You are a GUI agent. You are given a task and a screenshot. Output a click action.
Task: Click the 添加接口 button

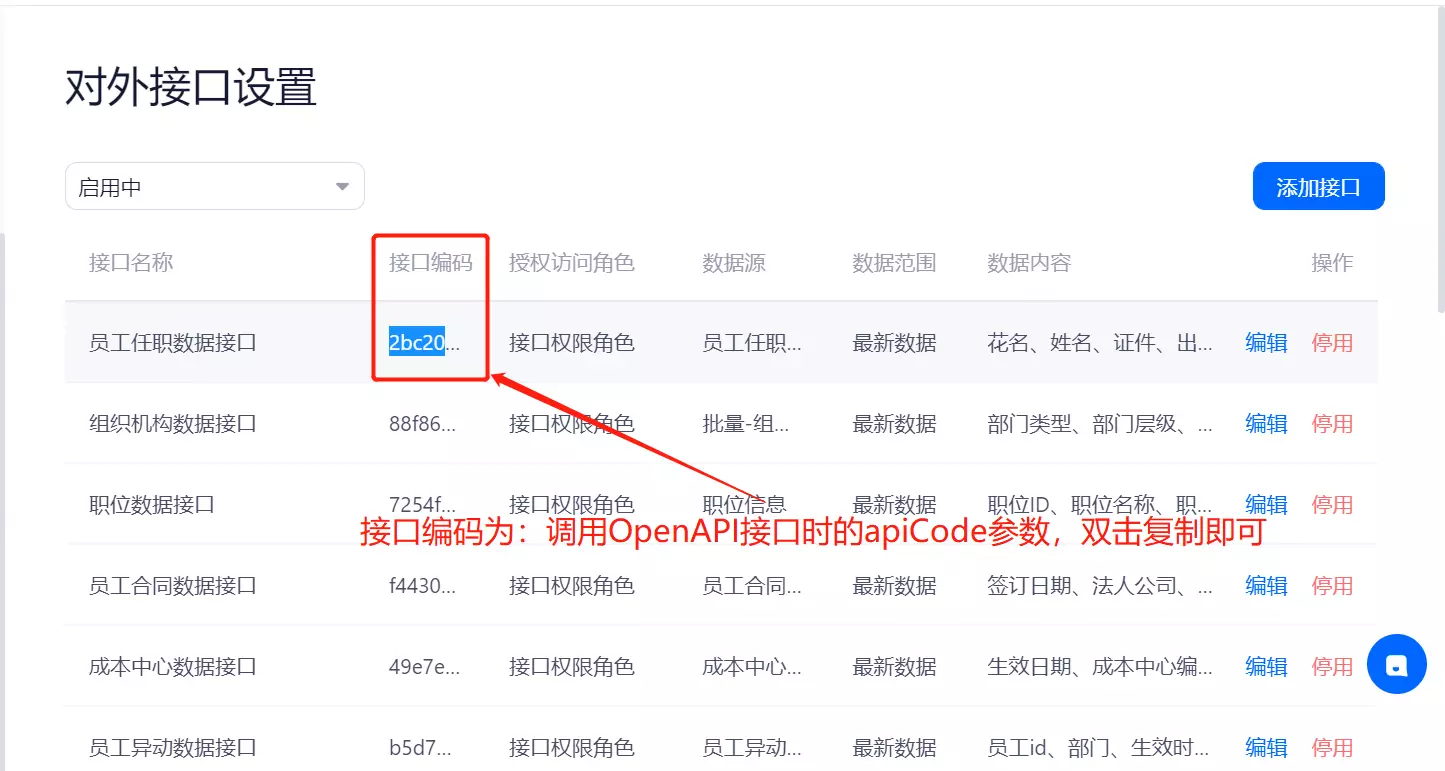(x=1318, y=187)
